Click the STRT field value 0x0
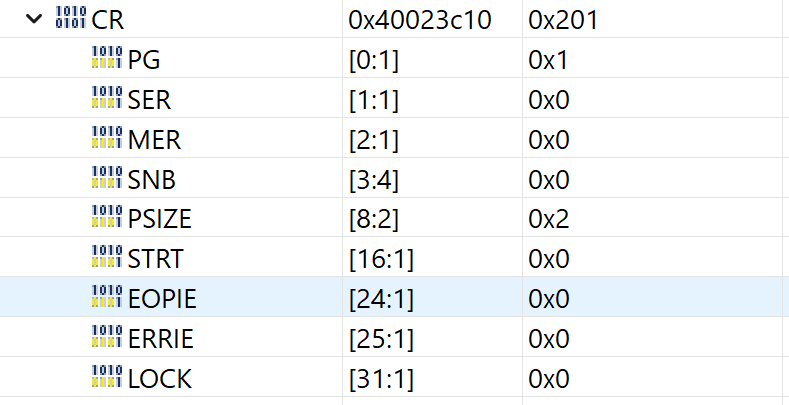Viewport: 789px width, 405px height. 549,259
